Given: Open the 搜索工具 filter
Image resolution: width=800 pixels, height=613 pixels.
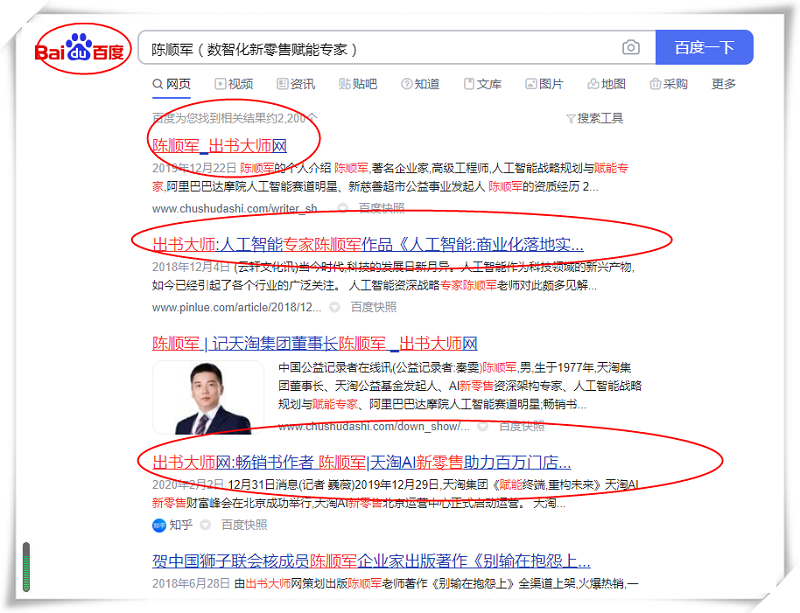Looking at the screenshot, I should point(594,118).
